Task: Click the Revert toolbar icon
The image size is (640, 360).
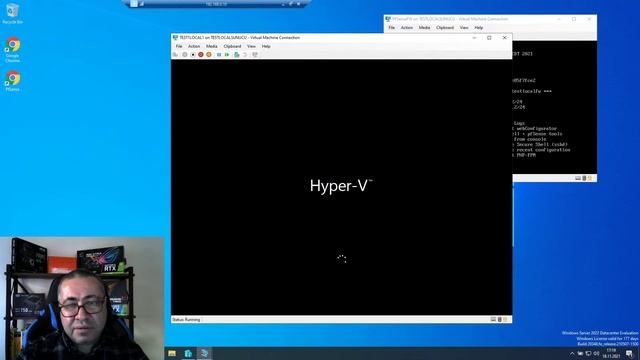Action: click(x=245, y=55)
